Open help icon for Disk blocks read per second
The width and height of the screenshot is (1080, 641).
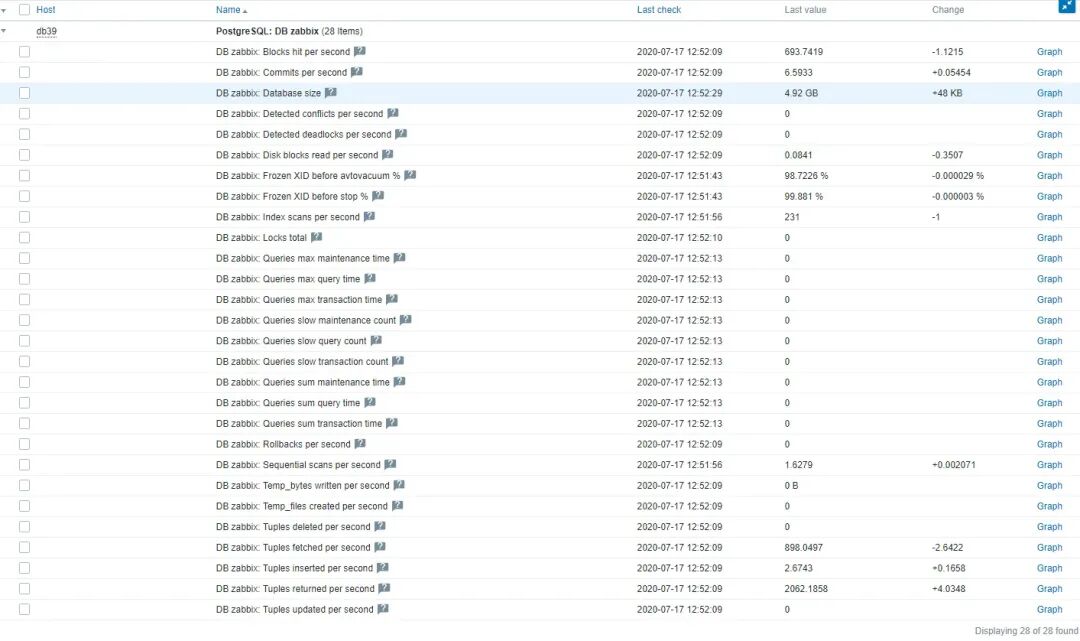click(388, 154)
